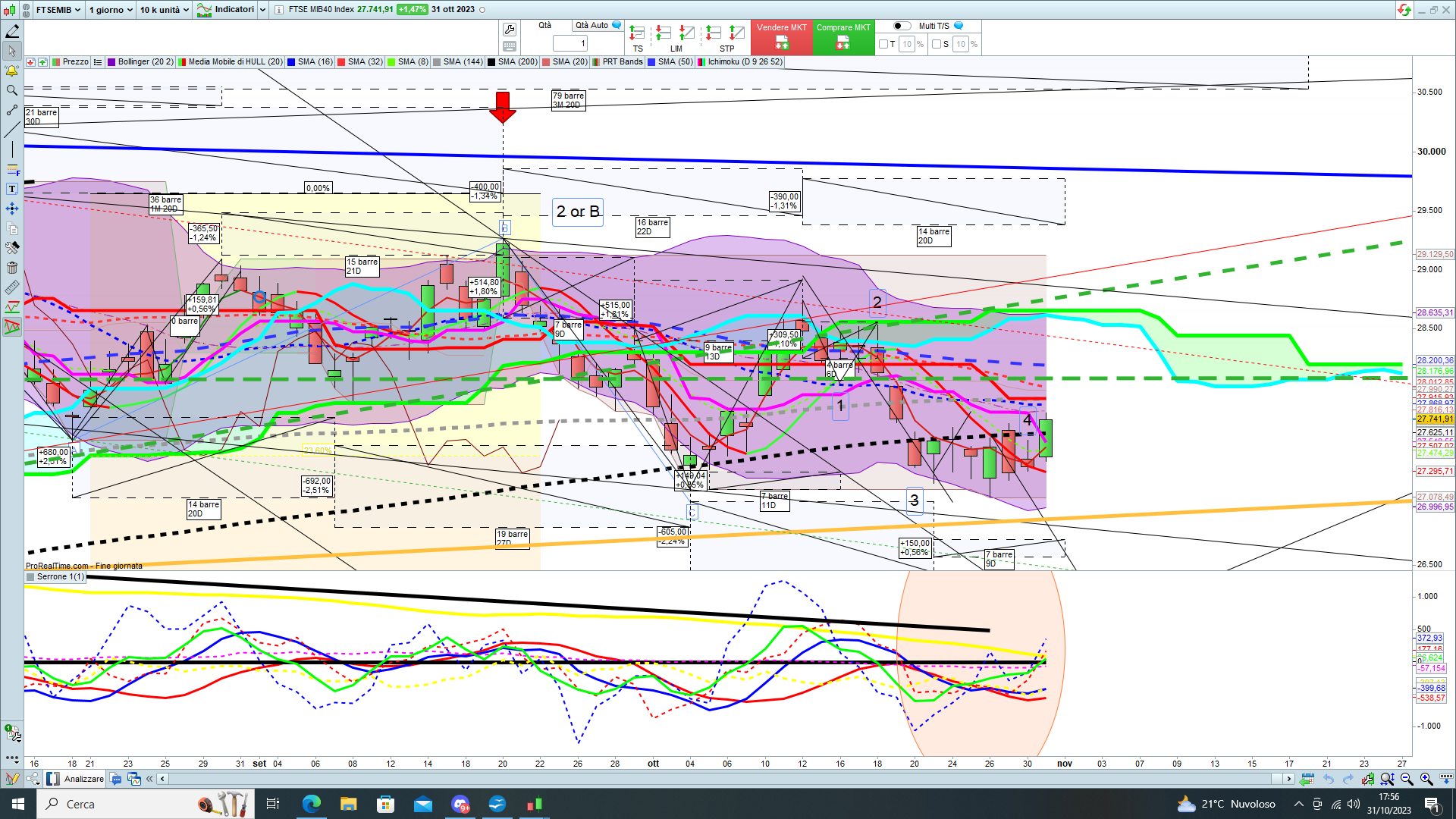
Task: Open the chart link chain icon
Action: click(x=24, y=10)
